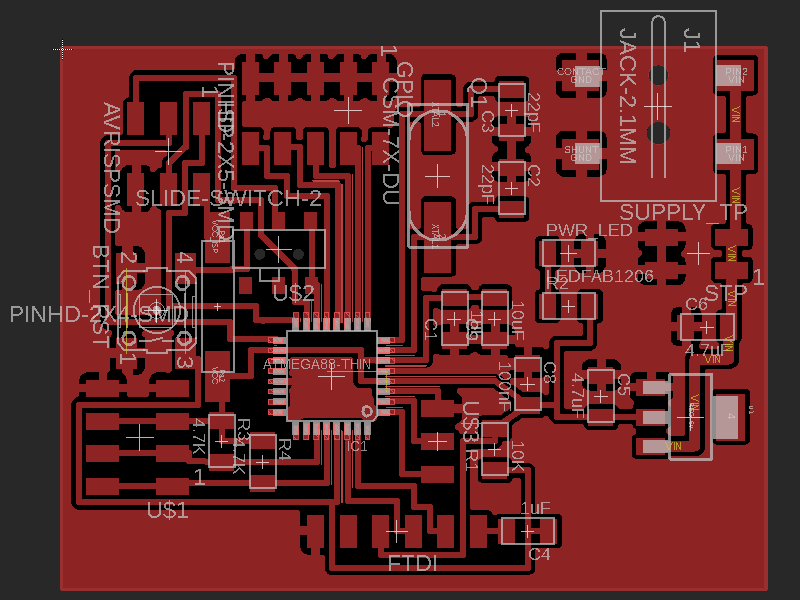The image size is (800, 600).
Task: Click the board origin cross marker
Action: pos(62,49)
